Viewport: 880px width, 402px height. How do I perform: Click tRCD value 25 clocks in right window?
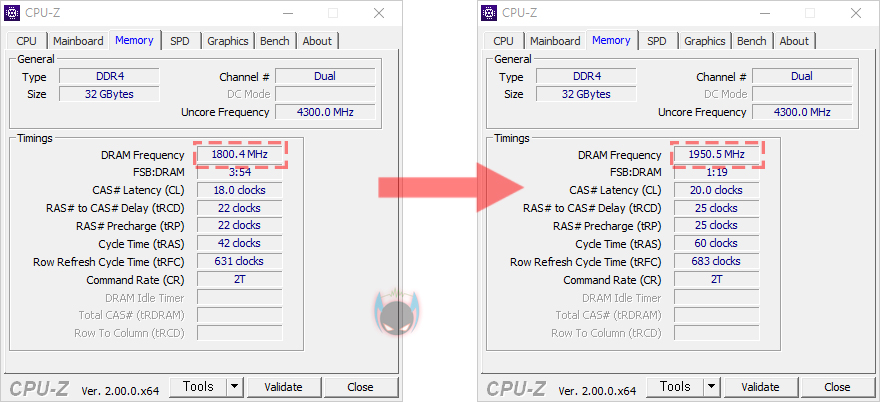(x=717, y=208)
